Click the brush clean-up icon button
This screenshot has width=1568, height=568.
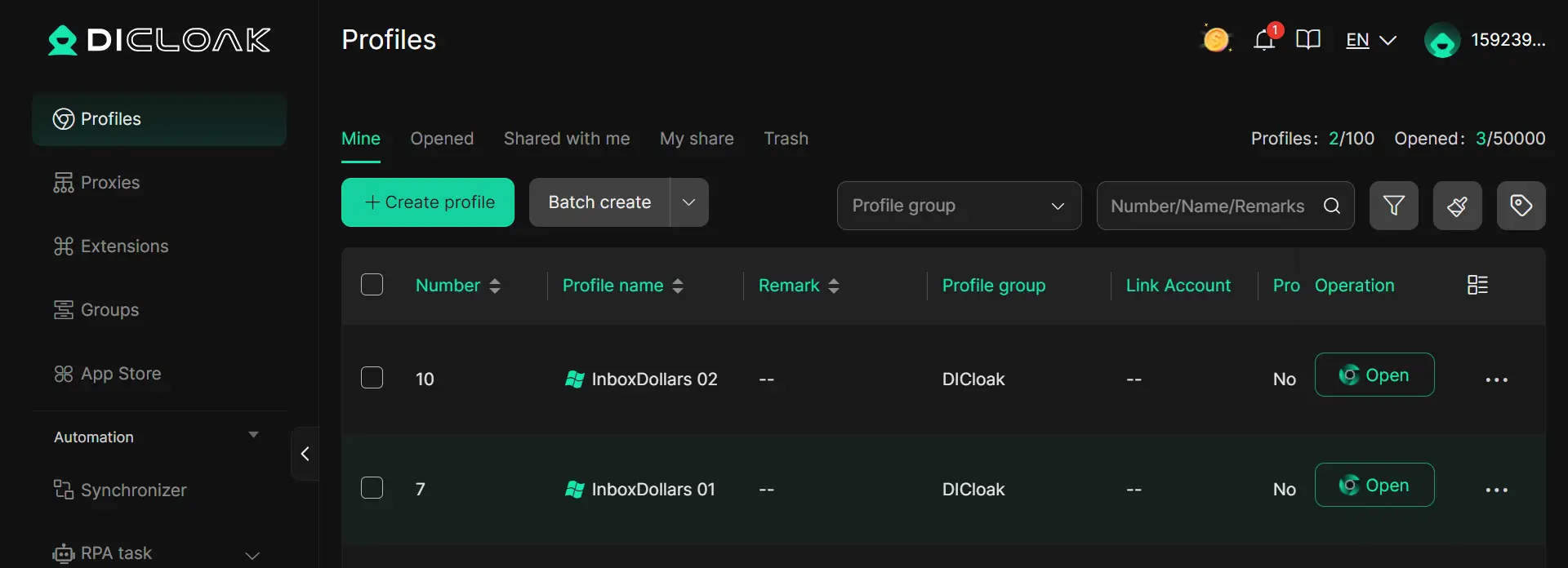[x=1457, y=206]
